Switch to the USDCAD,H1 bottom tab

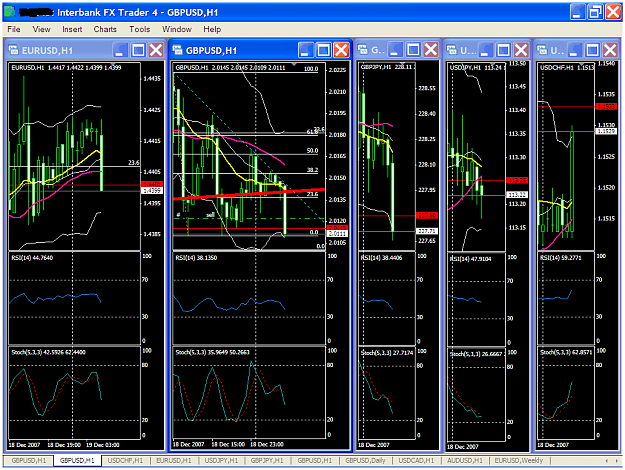coord(417,460)
